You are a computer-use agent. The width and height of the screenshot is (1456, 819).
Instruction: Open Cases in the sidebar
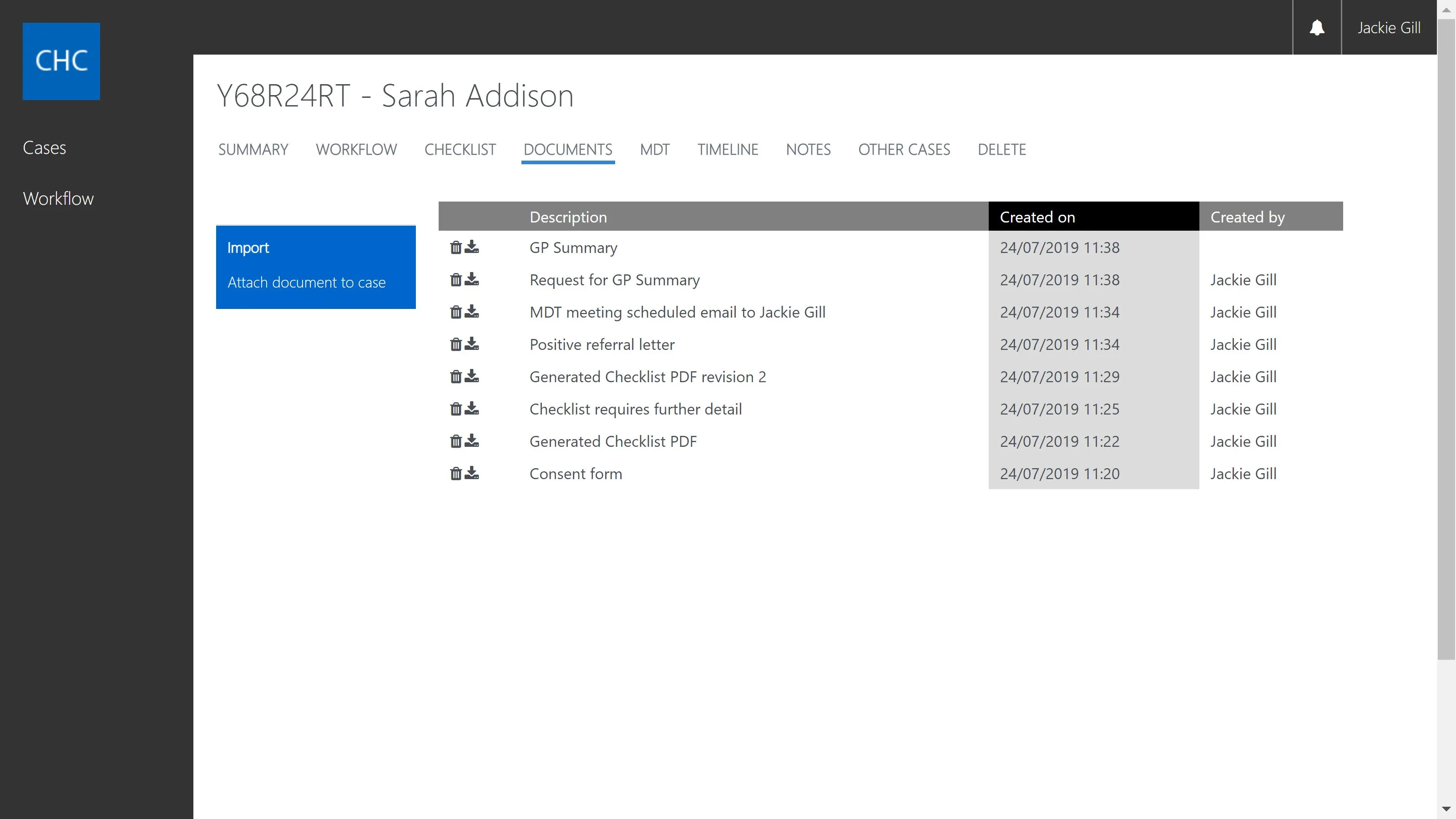[x=44, y=147]
